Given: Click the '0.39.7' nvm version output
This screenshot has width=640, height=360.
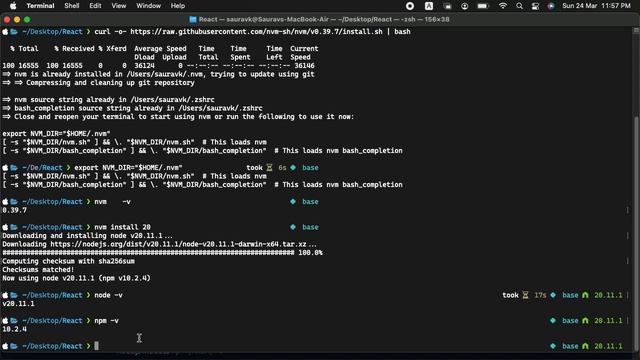Looking at the screenshot, I should pyautogui.click(x=14, y=210).
